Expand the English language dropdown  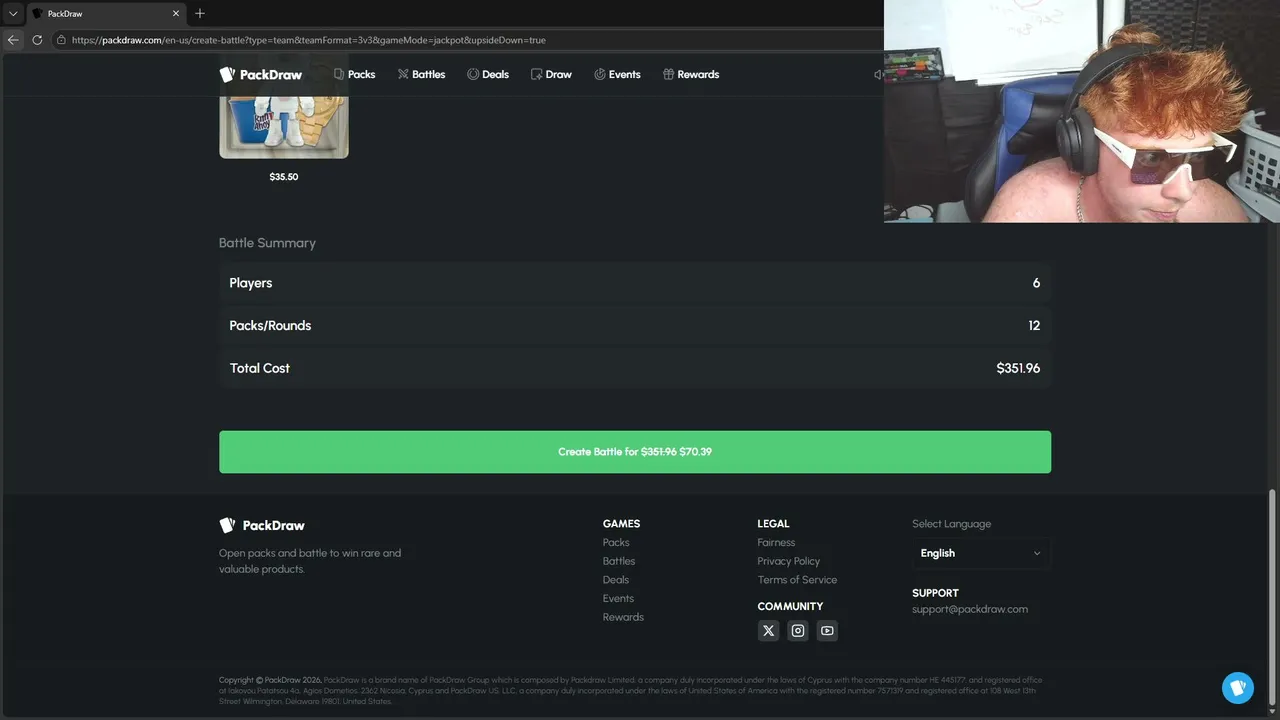(981, 553)
